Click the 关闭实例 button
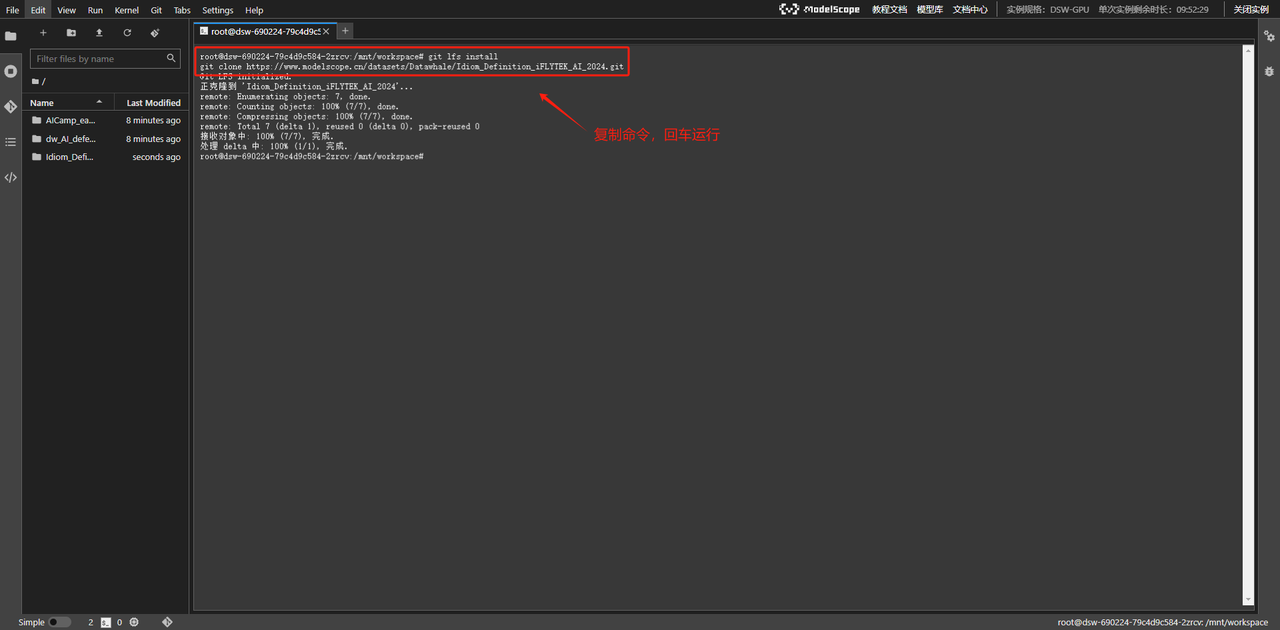The image size is (1280, 630). (x=1250, y=10)
